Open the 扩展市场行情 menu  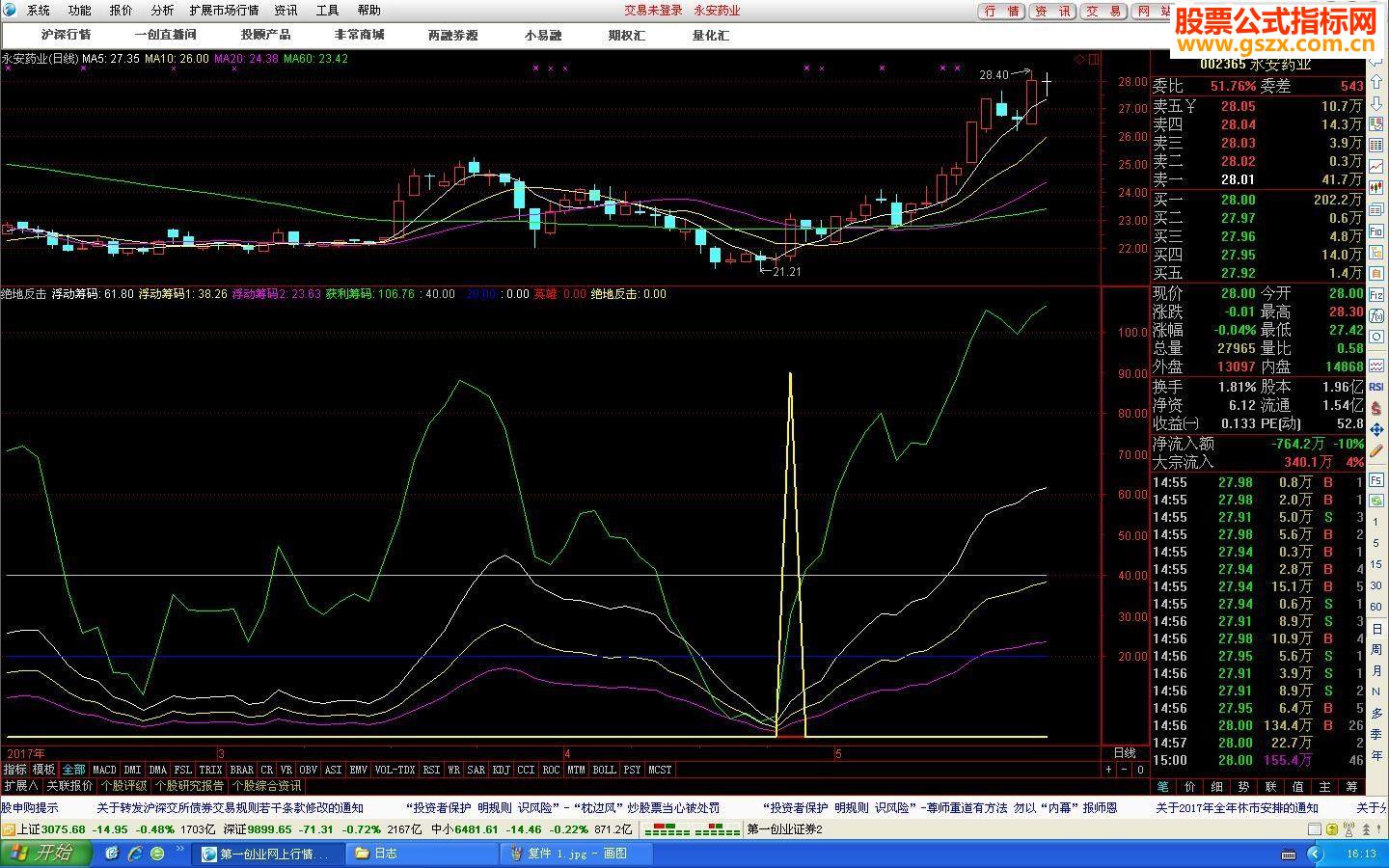pyautogui.click(x=225, y=11)
